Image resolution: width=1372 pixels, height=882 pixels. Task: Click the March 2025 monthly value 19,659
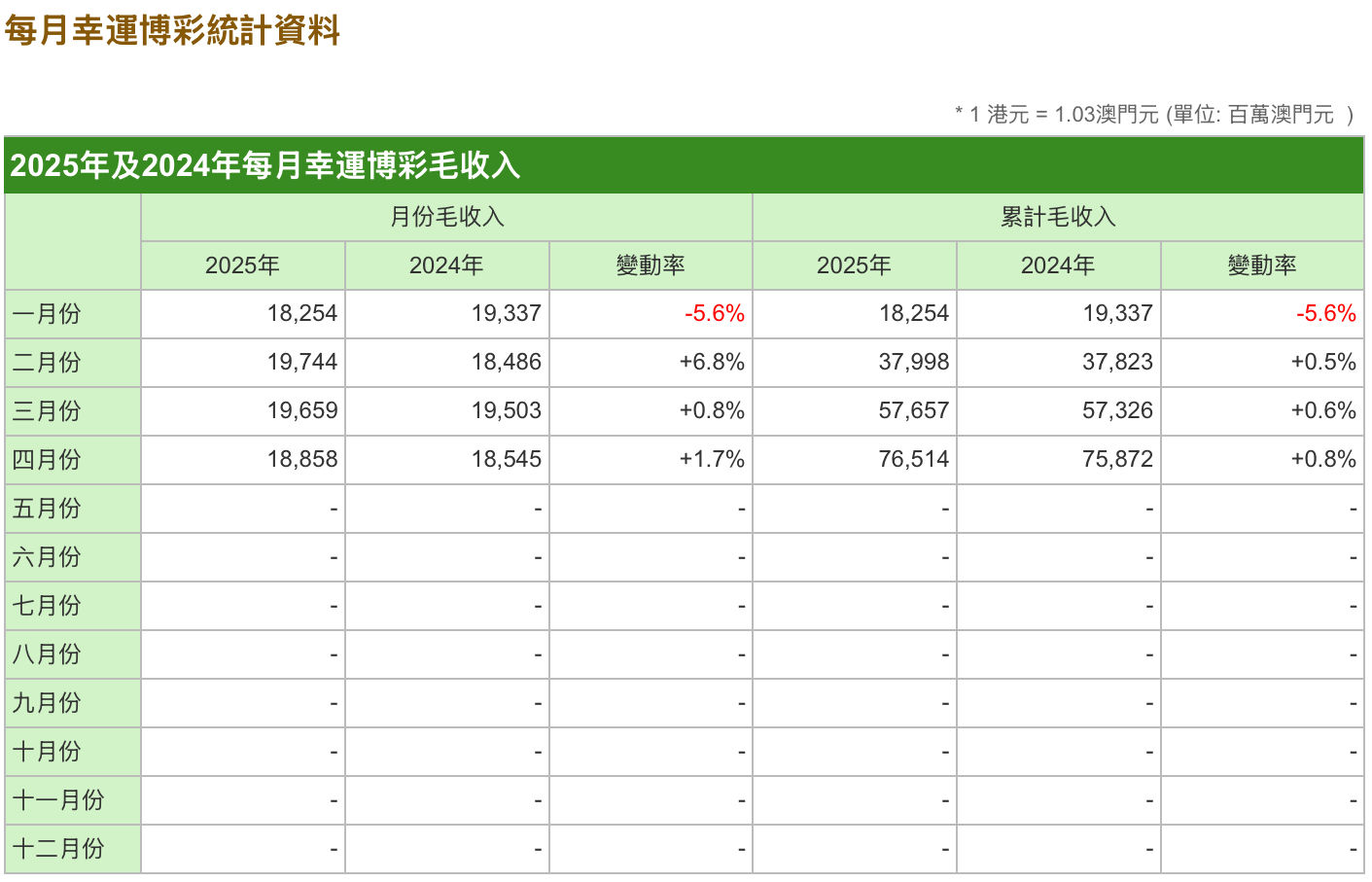coord(302,410)
